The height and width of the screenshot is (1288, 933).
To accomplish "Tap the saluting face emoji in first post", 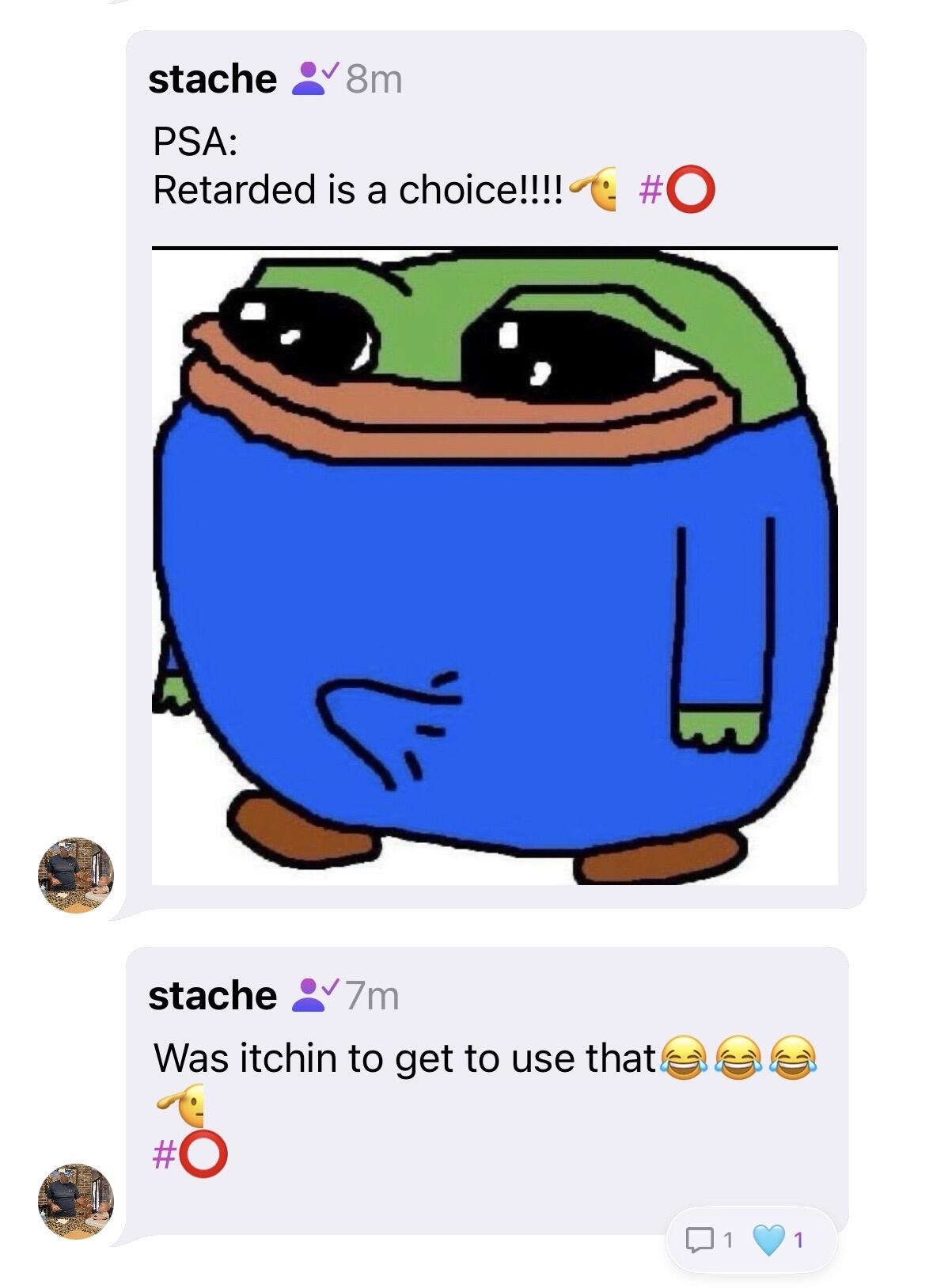I will [594, 188].
